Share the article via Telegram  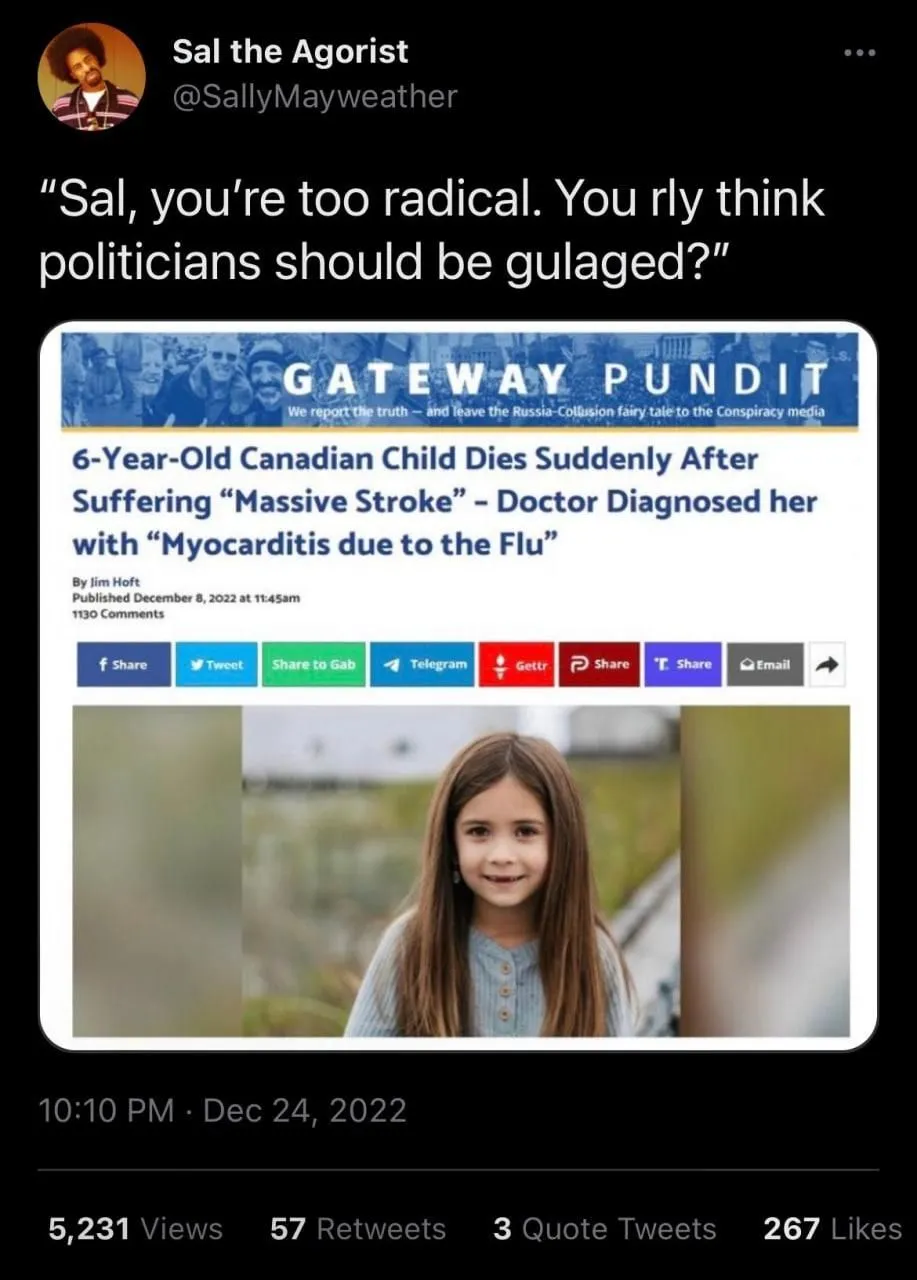click(421, 664)
